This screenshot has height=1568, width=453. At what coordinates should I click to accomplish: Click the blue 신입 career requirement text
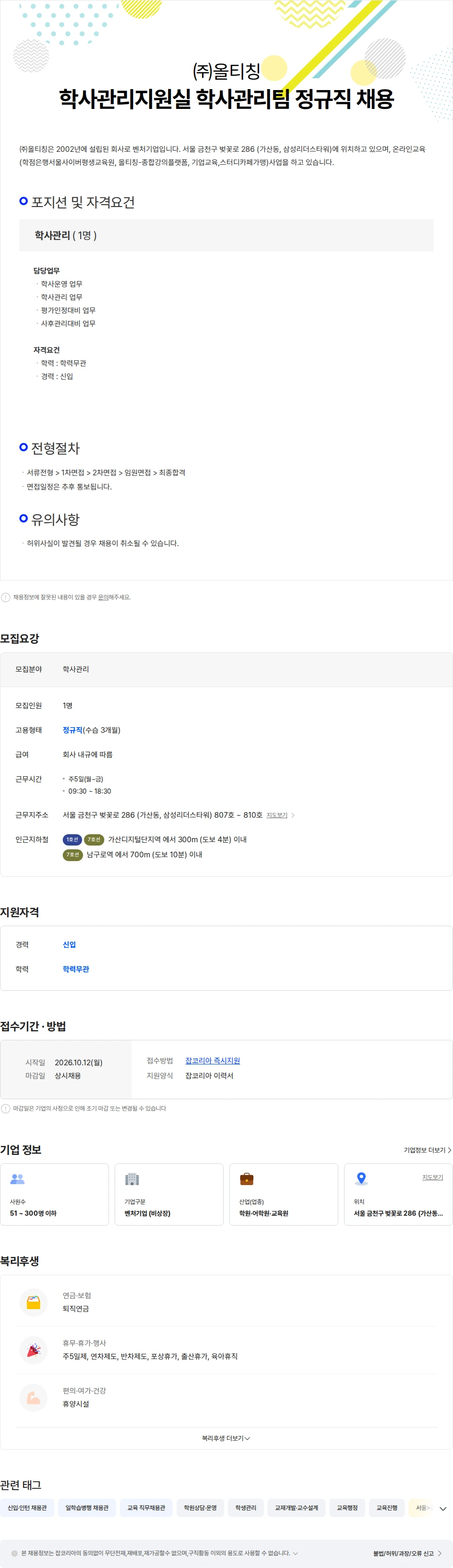[x=69, y=944]
